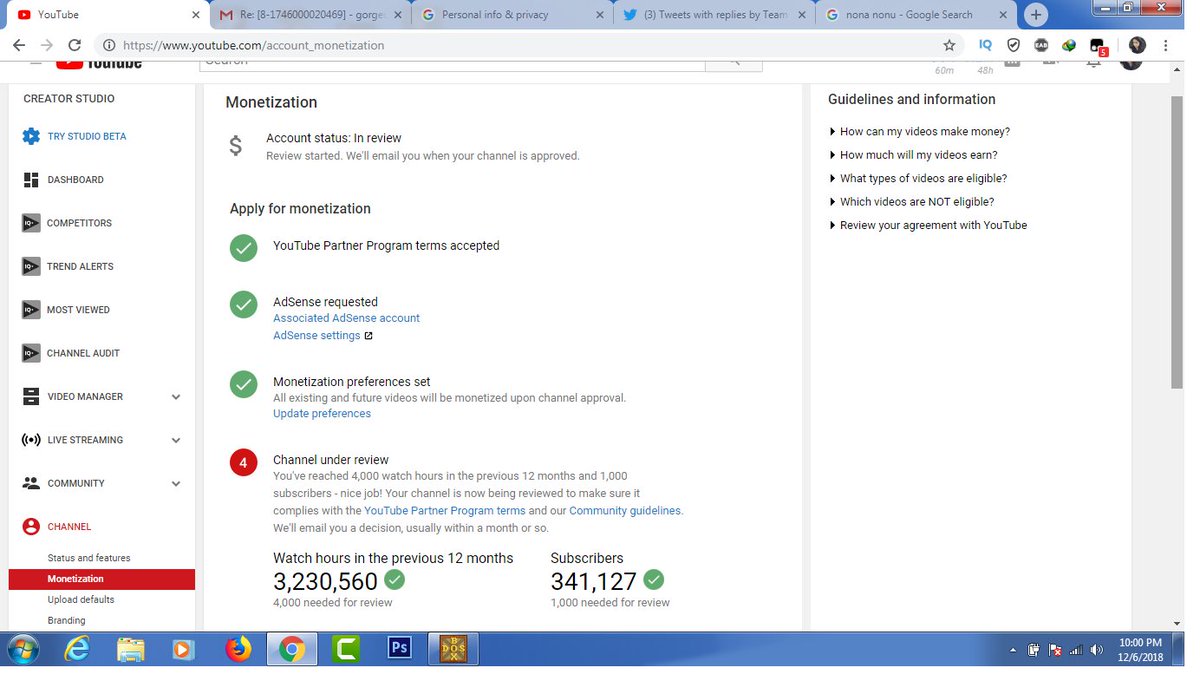Click the Channel person icon
1200x694 pixels.
click(31, 527)
